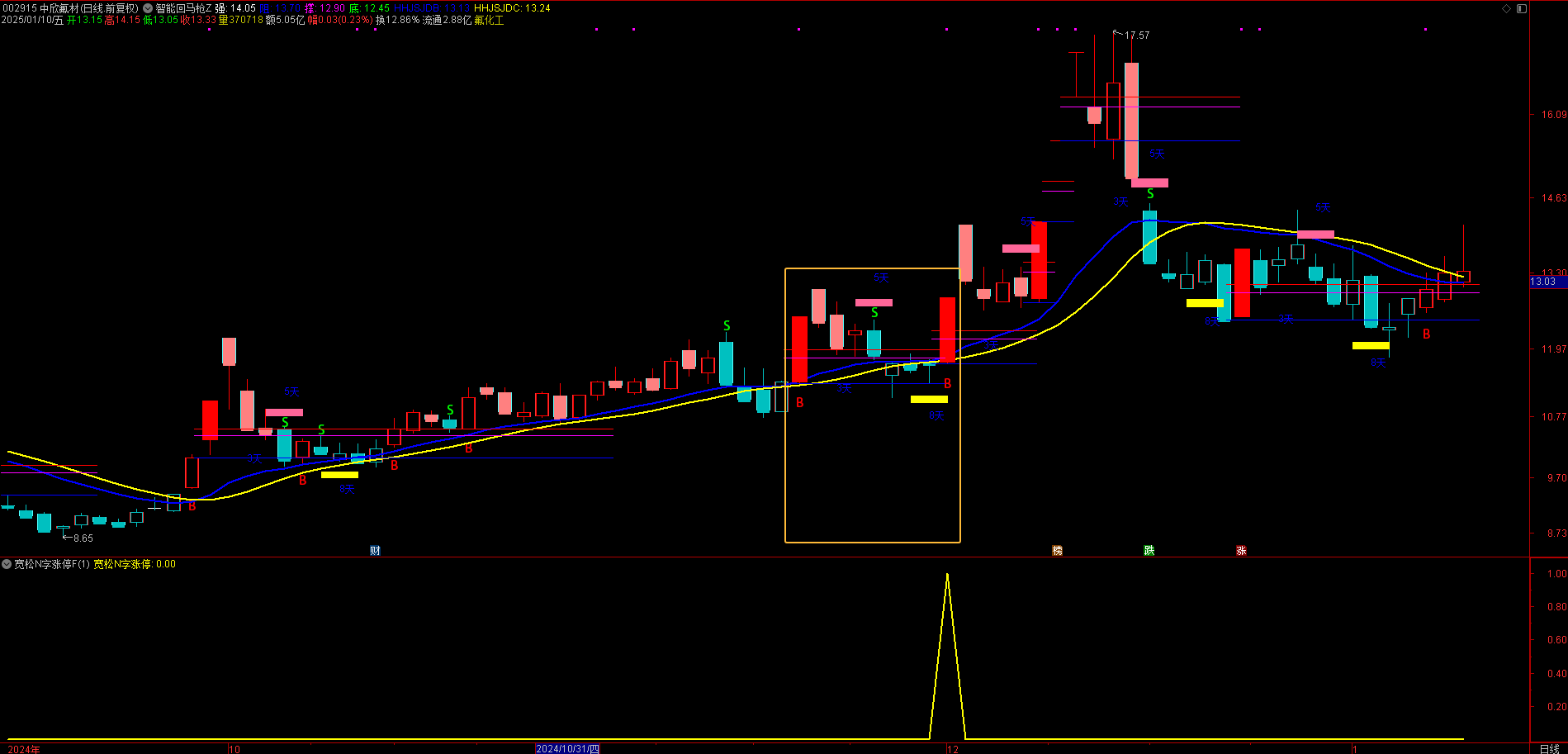Click the 8.65 low price label
Screen dimensions: 1568x754
pyautogui.click(x=83, y=538)
